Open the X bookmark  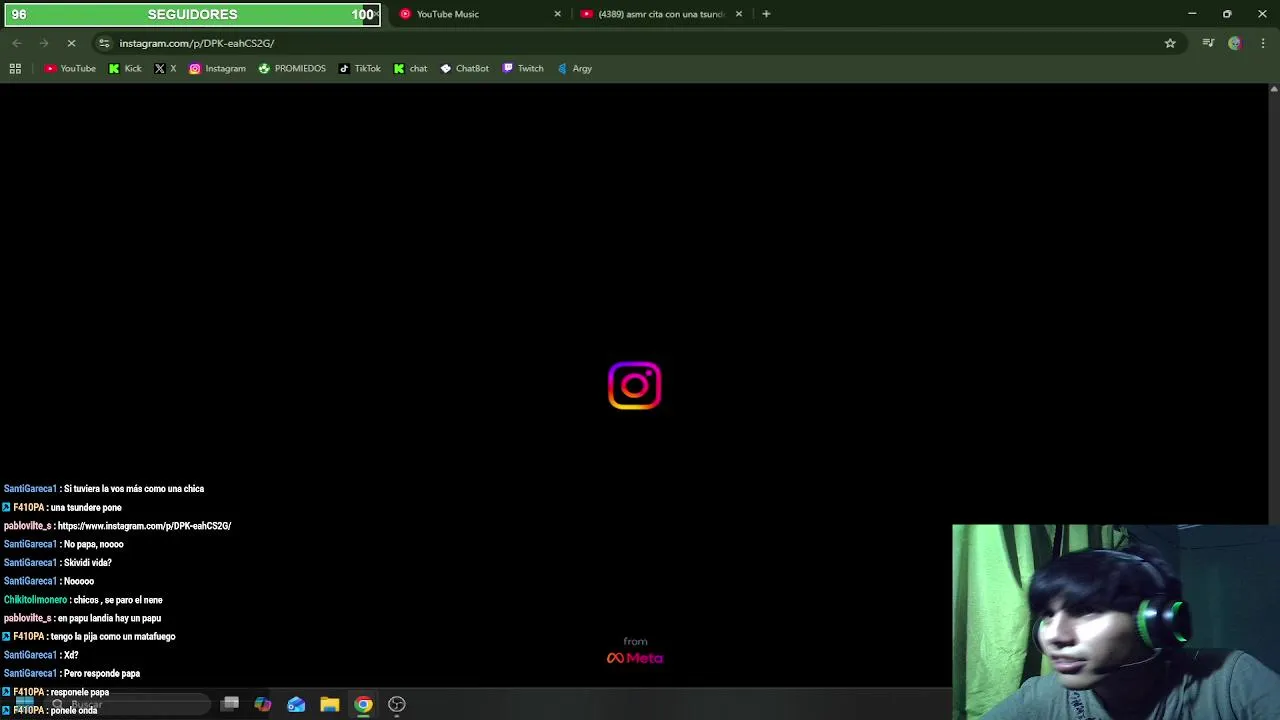165,68
